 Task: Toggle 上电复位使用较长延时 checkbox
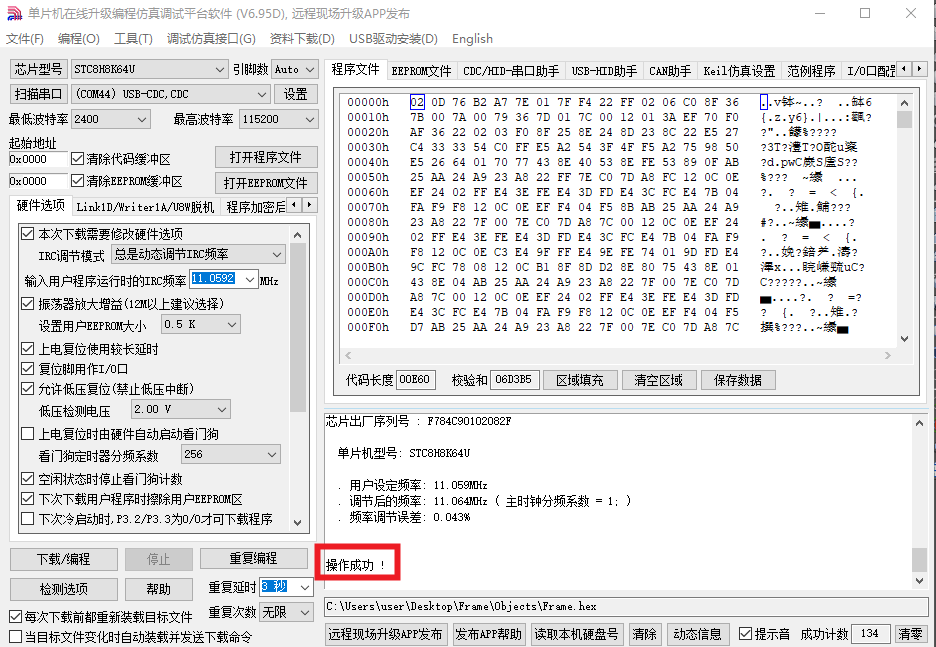point(27,349)
